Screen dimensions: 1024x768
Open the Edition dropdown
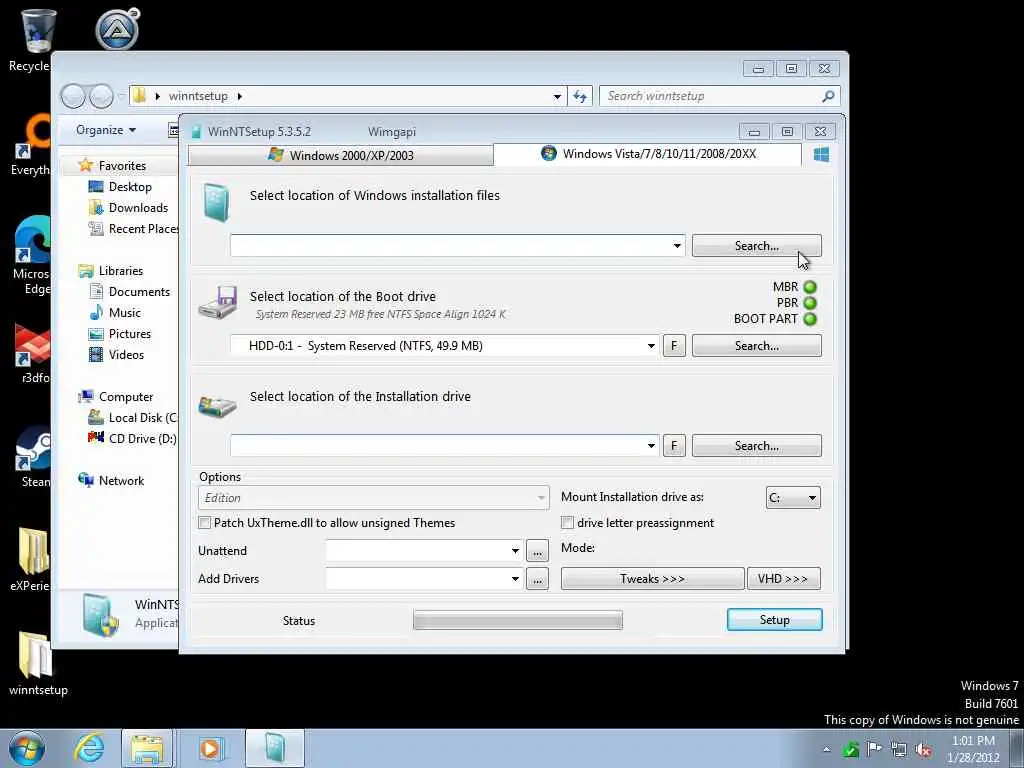374,498
